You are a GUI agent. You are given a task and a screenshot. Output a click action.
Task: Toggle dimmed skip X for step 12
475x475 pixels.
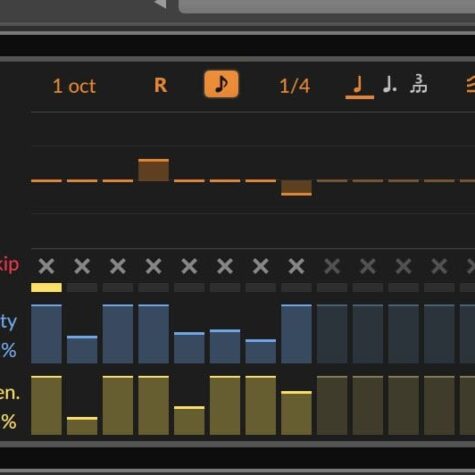pyautogui.click(x=439, y=266)
